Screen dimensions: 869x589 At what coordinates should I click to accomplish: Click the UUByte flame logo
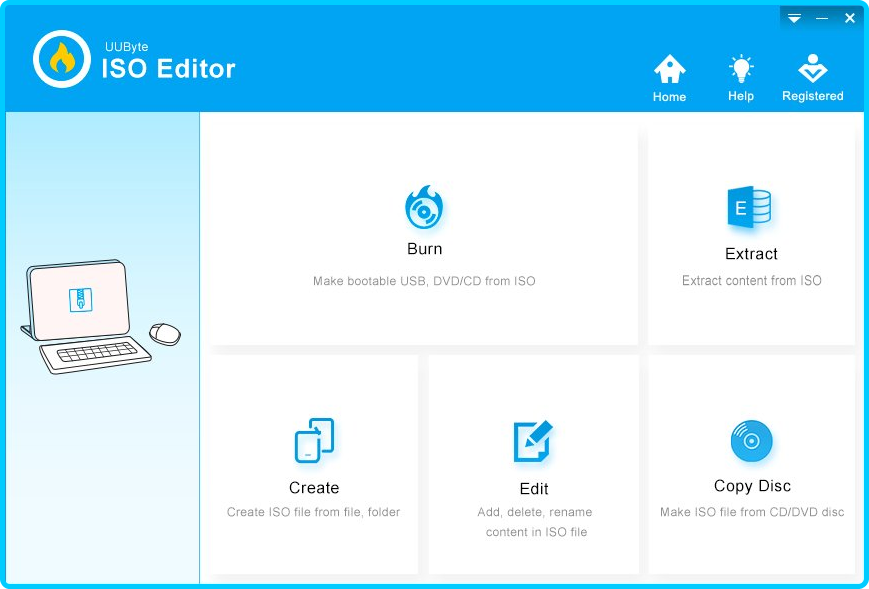(x=62, y=59)
